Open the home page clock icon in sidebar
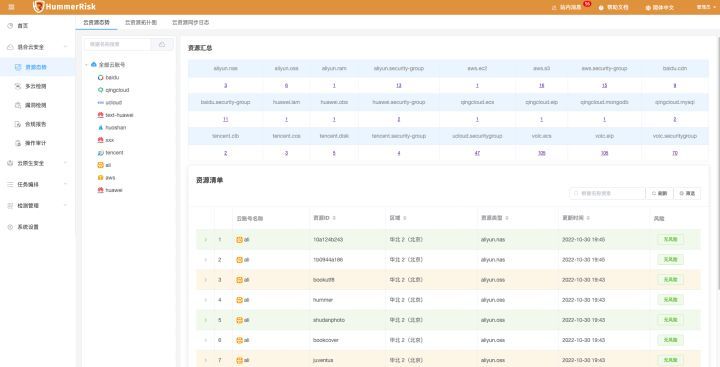 pos(10,26)
